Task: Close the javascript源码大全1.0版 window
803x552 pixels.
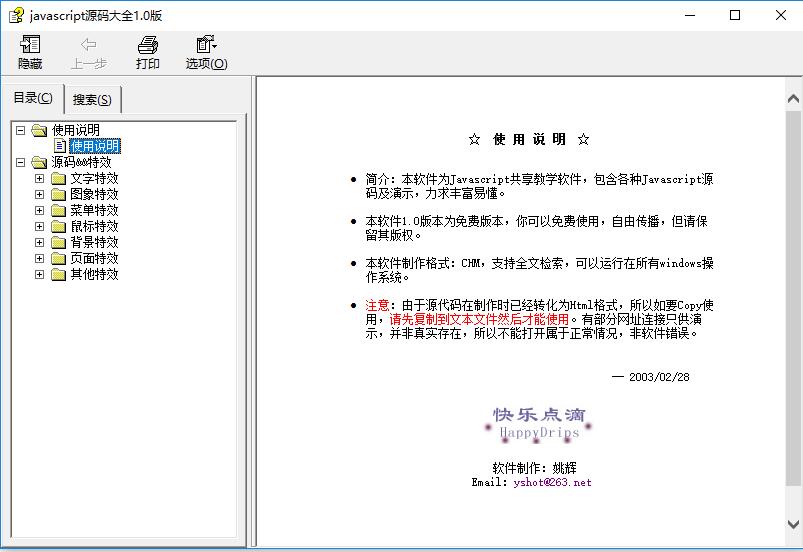Action: click(x=780, y=15)
